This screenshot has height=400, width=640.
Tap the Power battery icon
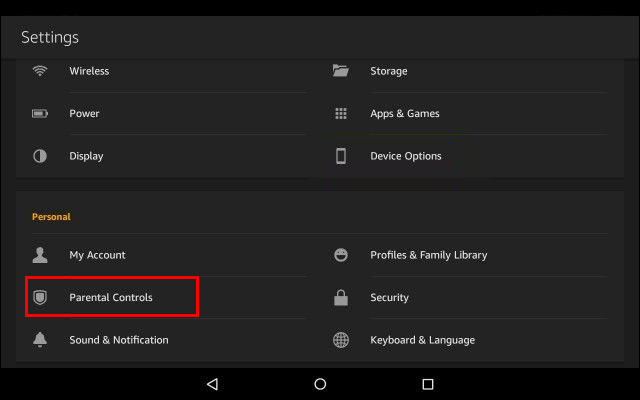40,114
